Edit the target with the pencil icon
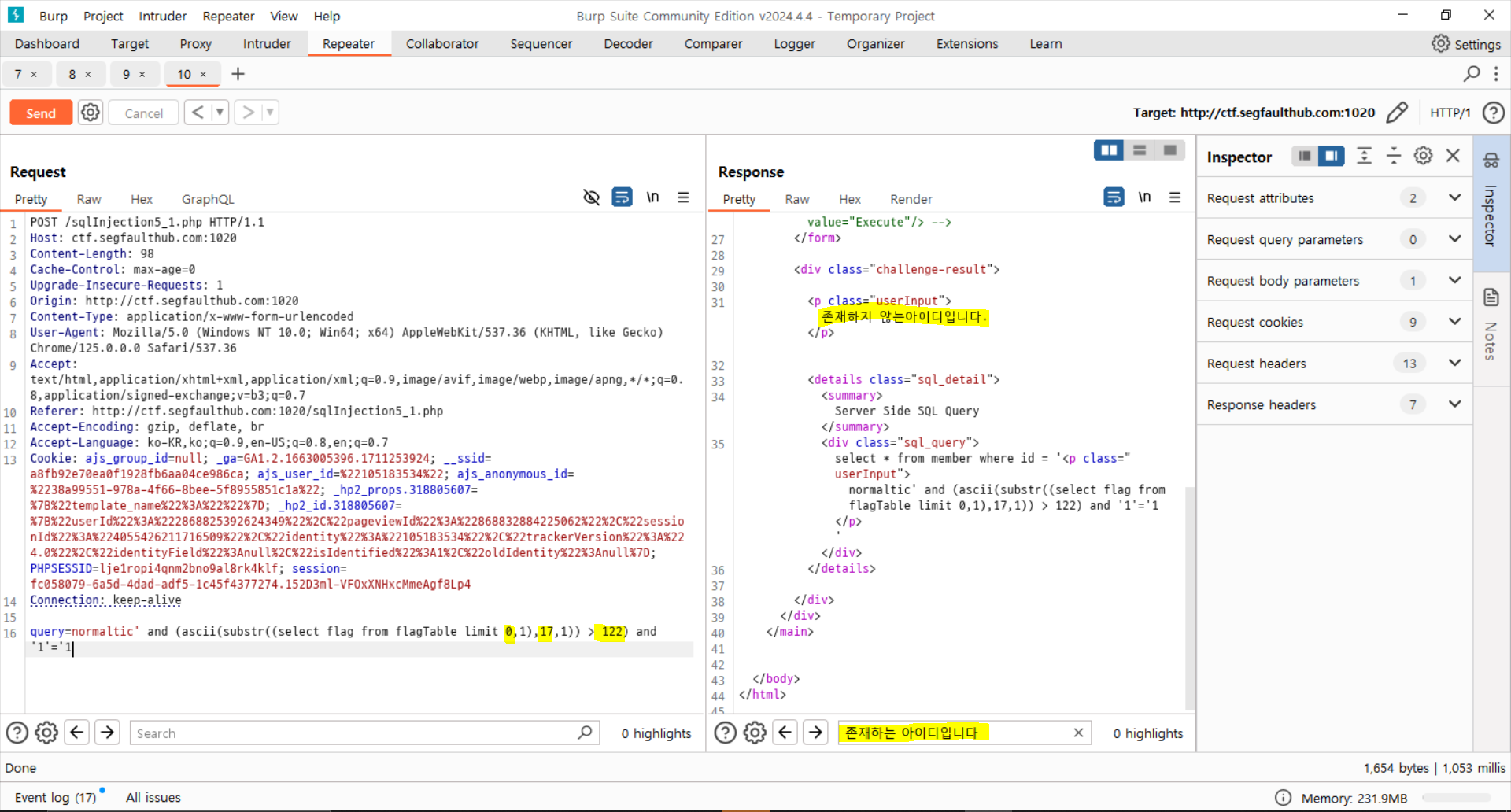Screen dimensions: 1511x812 coord(1397,113)
